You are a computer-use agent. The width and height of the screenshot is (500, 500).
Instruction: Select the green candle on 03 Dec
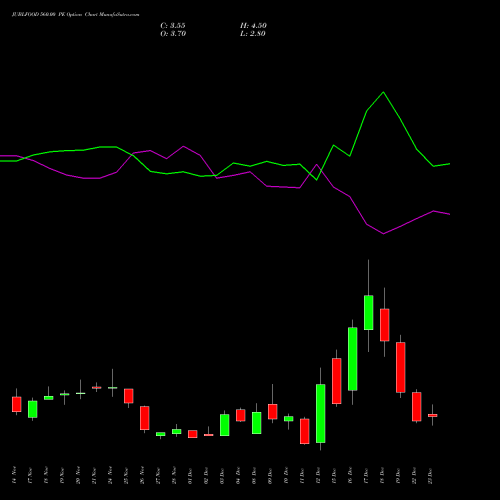pyautogui.click(x=224, y=425)
